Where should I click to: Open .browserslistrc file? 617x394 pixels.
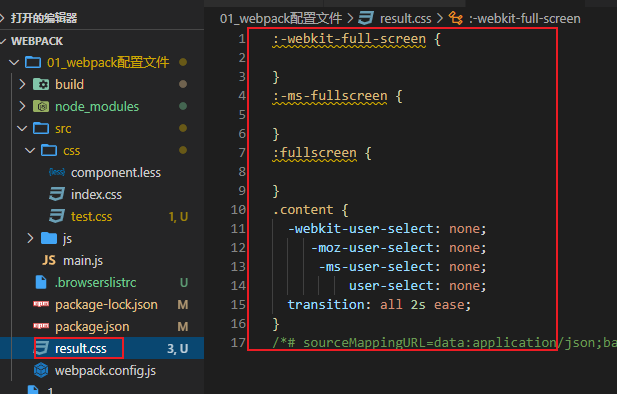[x=96, y=282]
